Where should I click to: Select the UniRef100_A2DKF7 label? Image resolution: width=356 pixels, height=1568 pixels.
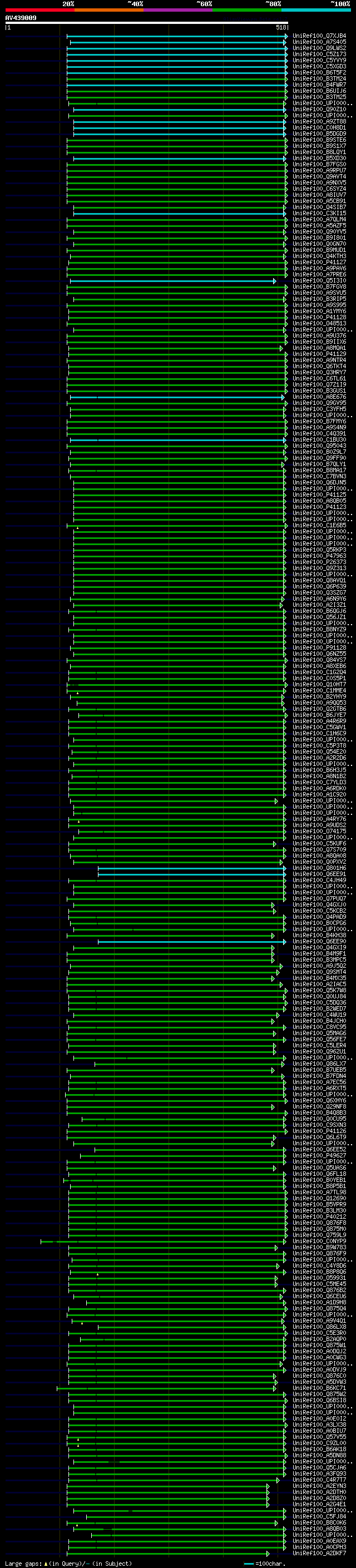point(319,1554)
